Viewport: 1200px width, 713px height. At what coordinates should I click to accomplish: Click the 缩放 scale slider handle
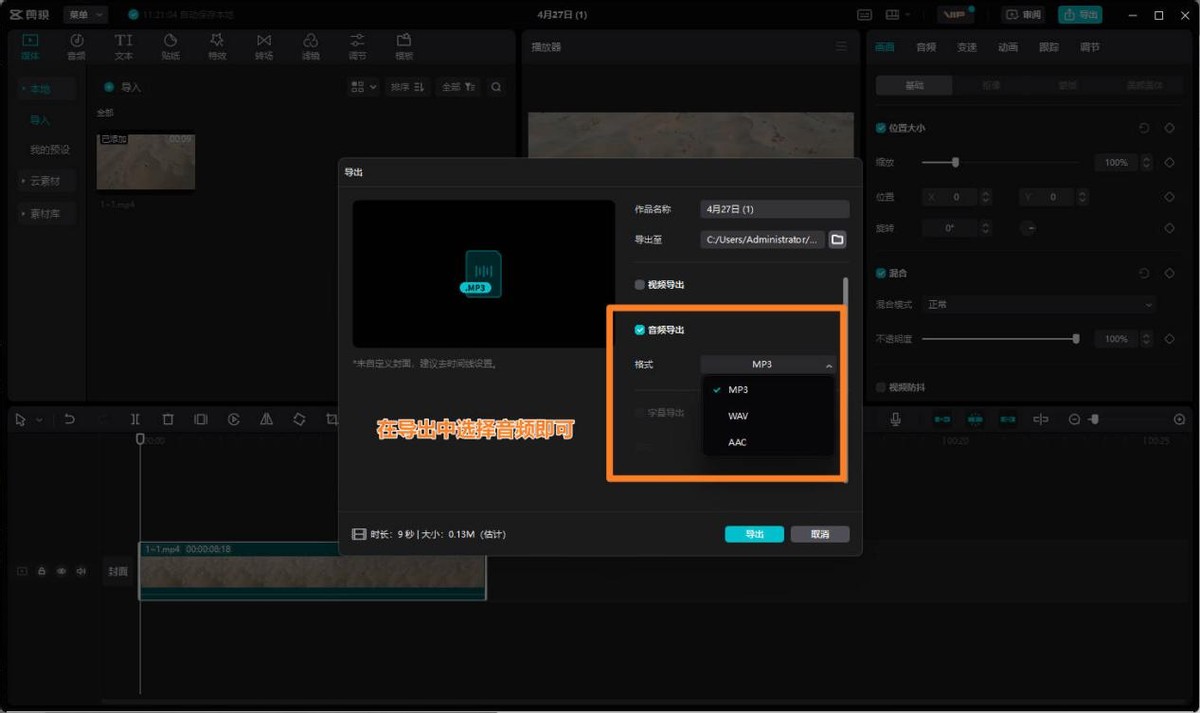(x=956, y=162)
